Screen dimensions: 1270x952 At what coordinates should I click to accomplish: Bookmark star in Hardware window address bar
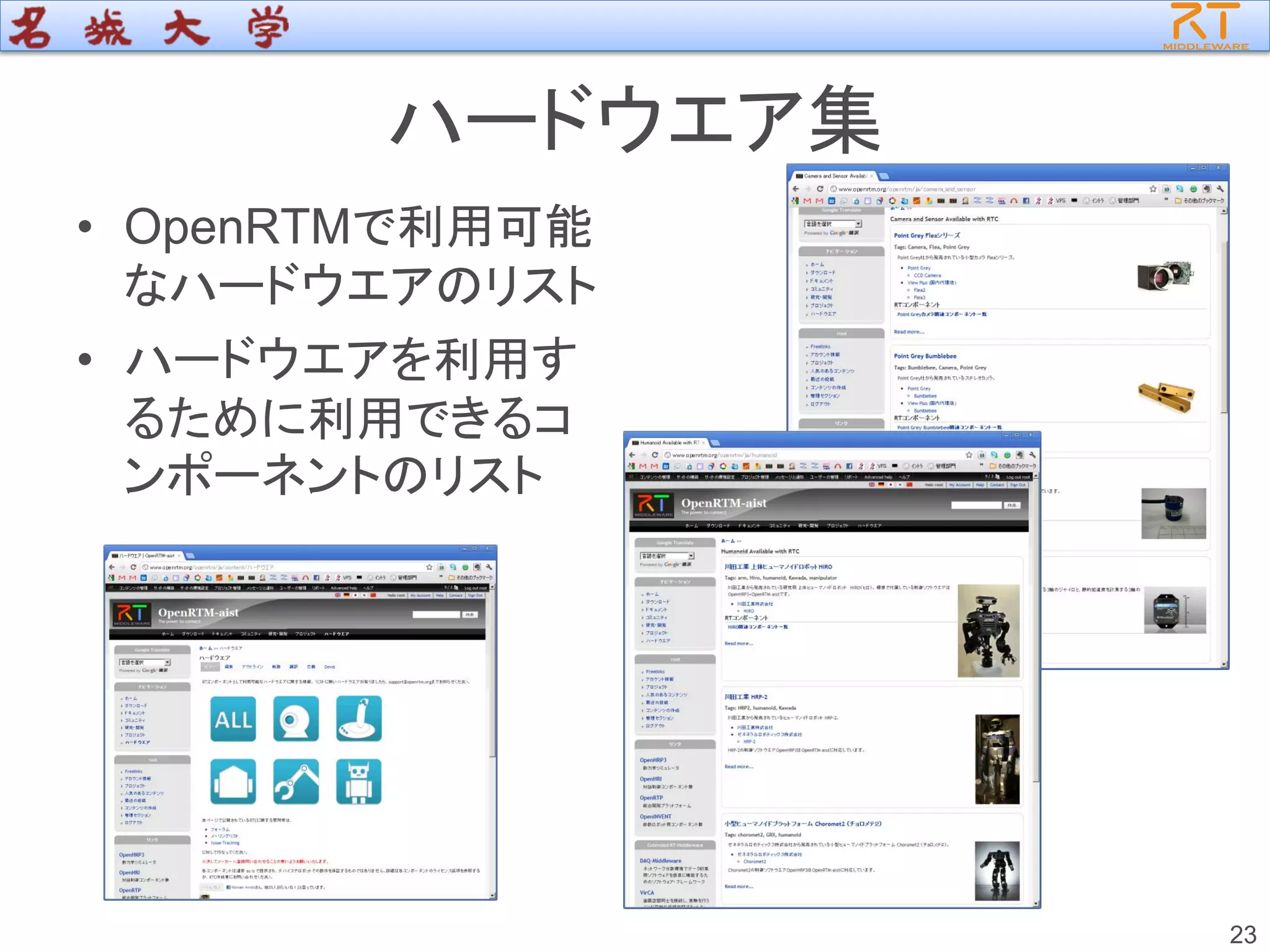tap(429, 567)
